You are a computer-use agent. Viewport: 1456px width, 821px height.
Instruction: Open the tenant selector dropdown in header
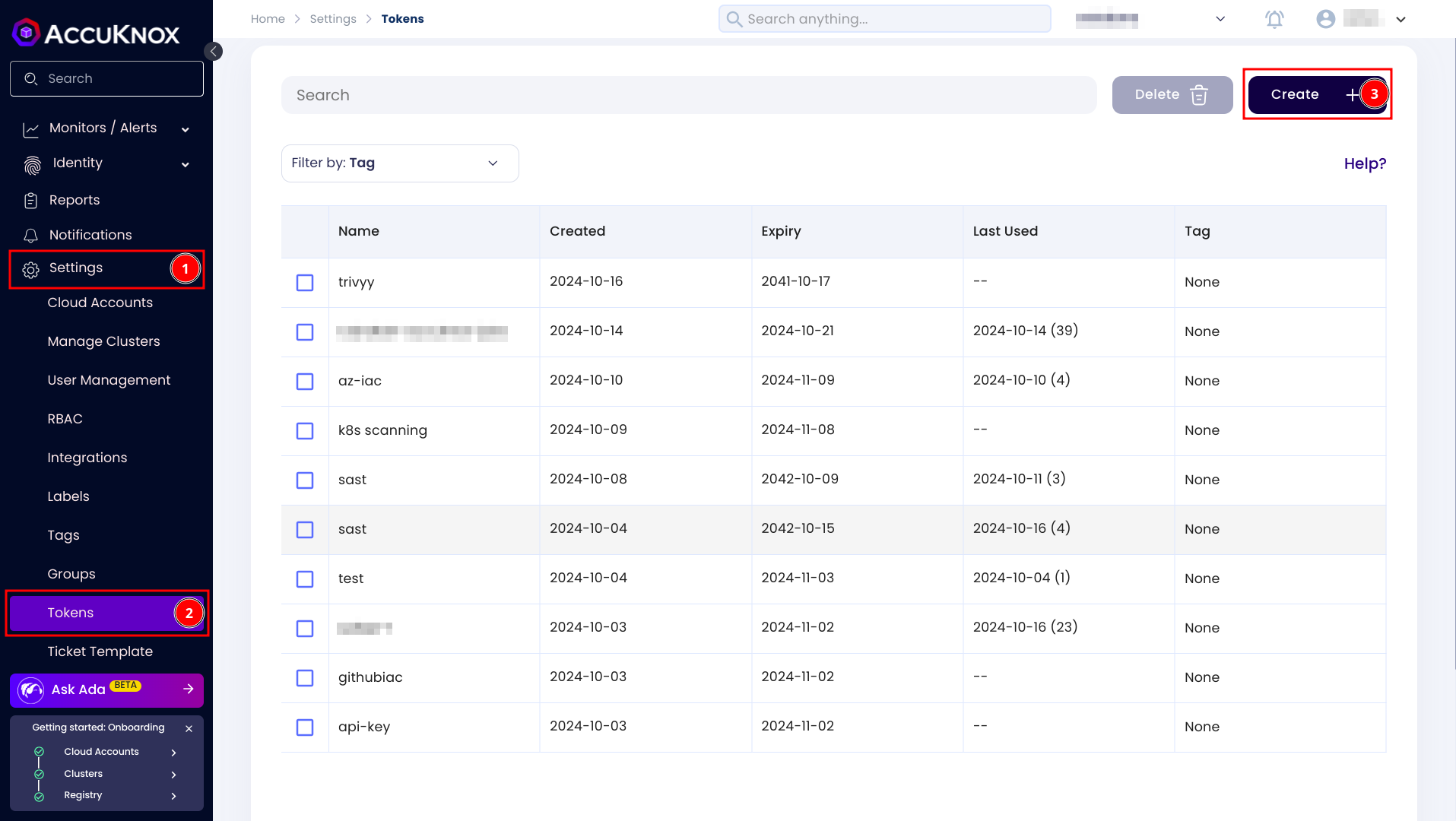tap(1220, 19)
